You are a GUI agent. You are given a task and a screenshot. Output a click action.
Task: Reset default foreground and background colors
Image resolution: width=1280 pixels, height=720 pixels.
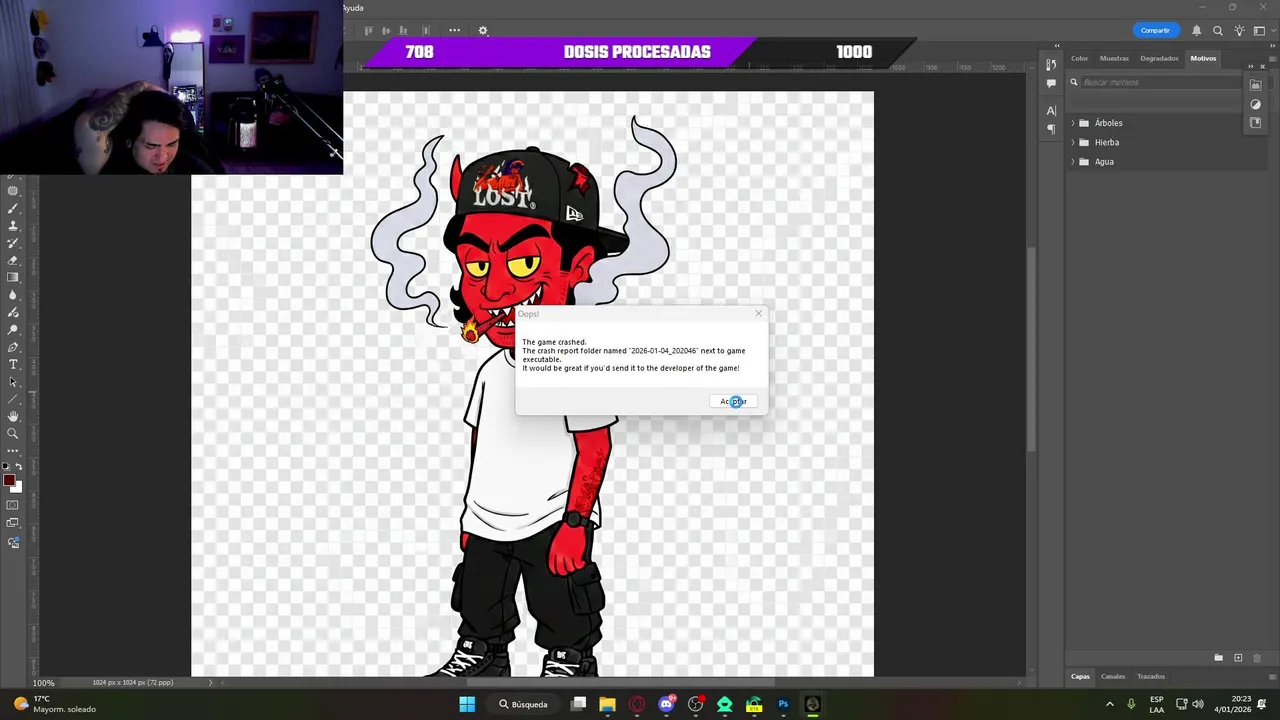click(x=6, y=467)
